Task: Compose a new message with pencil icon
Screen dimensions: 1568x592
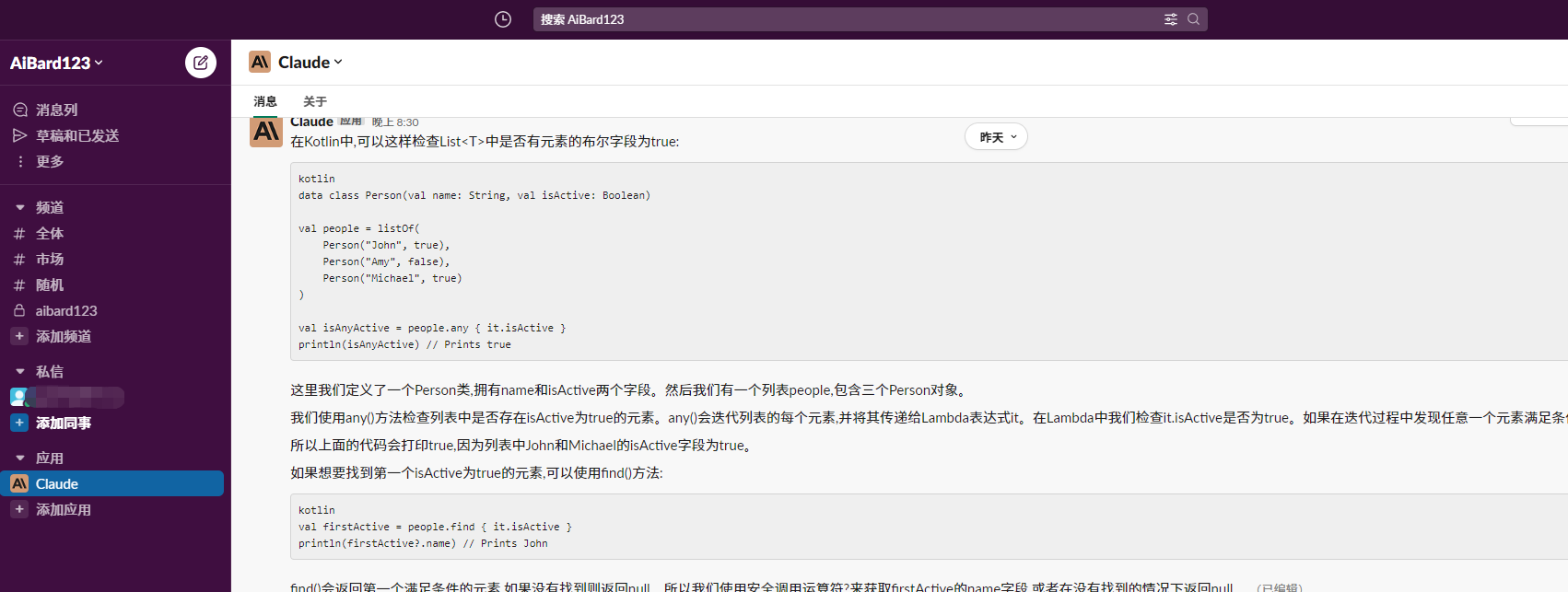Action: (x=201, y=63)
